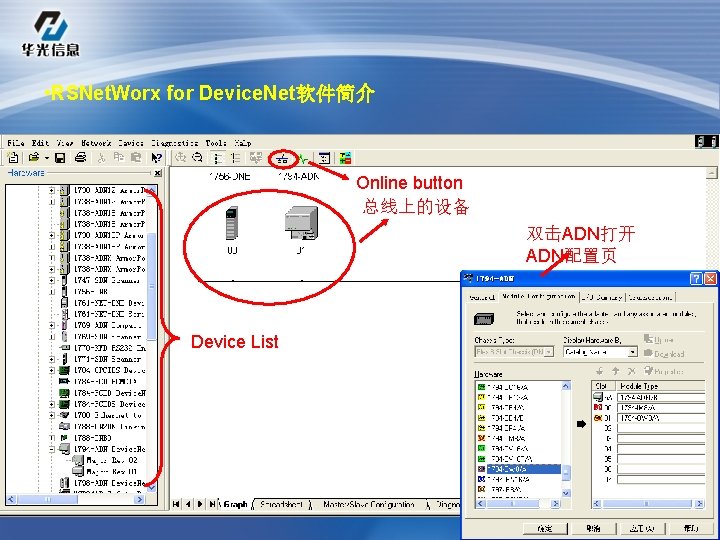720x540 pixels.
Task: Select slot 01 module 1794-OW8/A cell
Action: pos(661,418)
